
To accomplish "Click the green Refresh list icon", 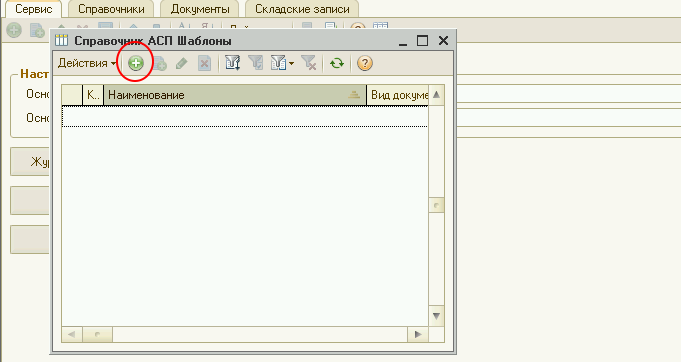I will pos(337,63).
